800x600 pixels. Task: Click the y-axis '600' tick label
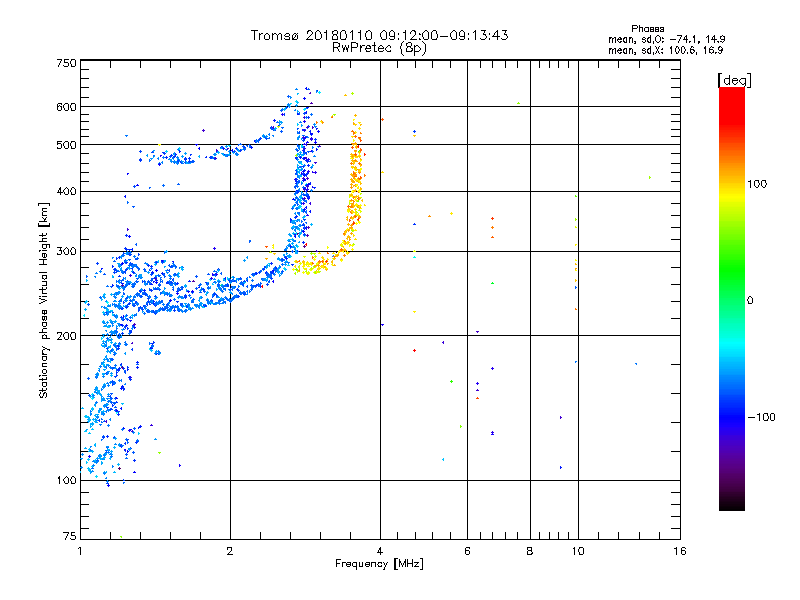66,107
